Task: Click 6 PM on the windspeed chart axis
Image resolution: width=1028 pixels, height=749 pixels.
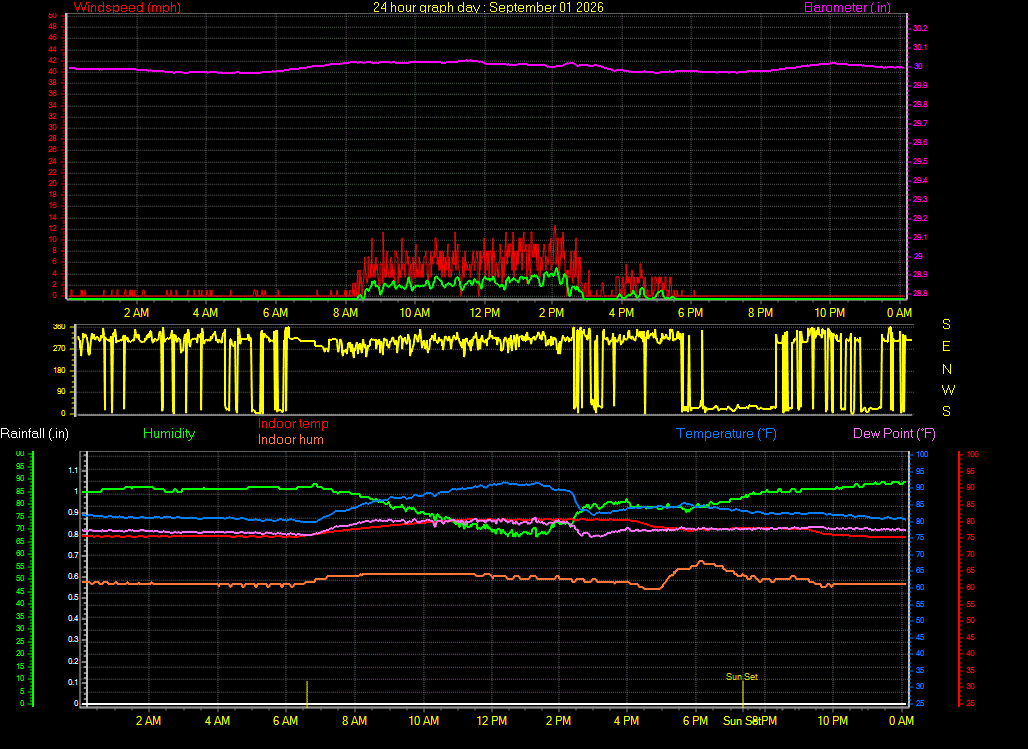Action: point(690,313)
